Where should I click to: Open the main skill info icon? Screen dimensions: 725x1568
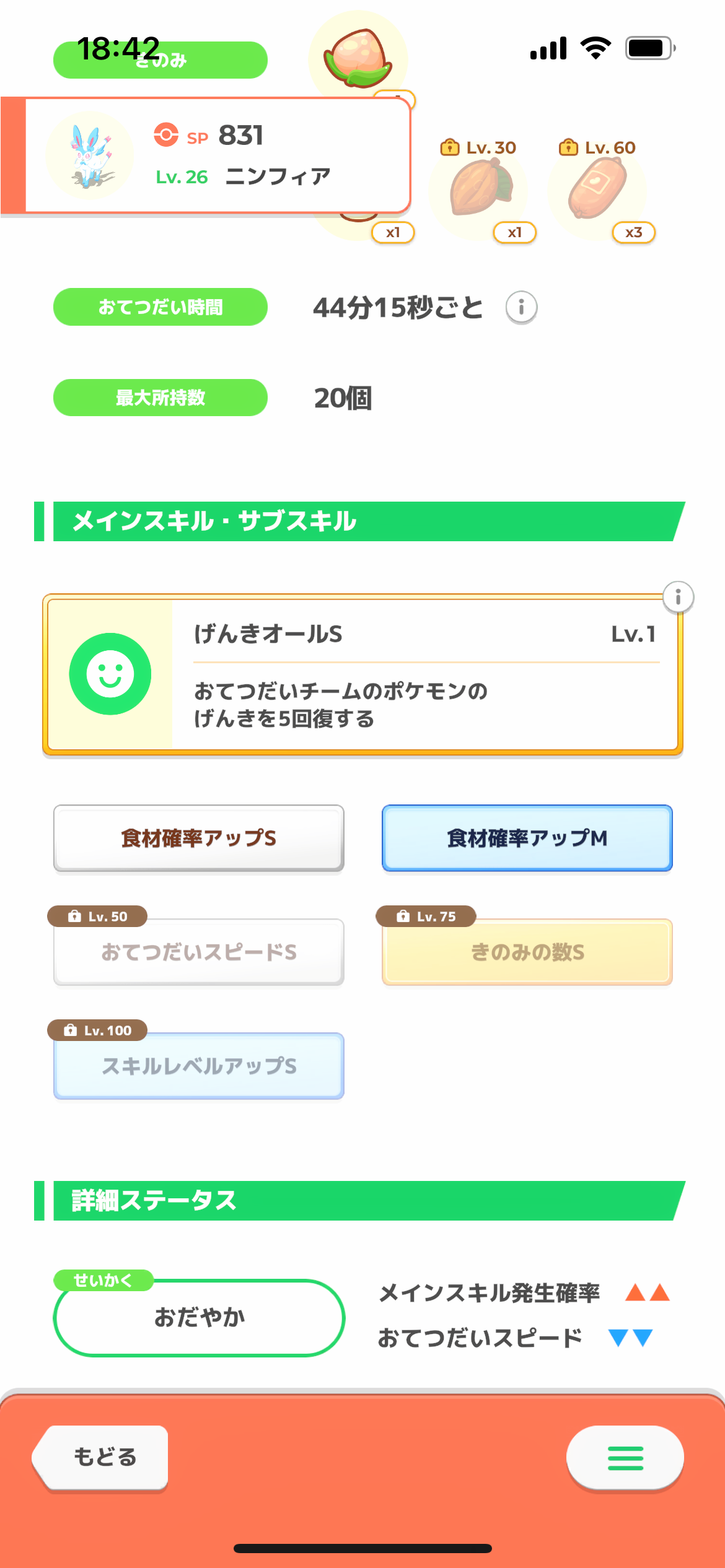tap(678, 598)
